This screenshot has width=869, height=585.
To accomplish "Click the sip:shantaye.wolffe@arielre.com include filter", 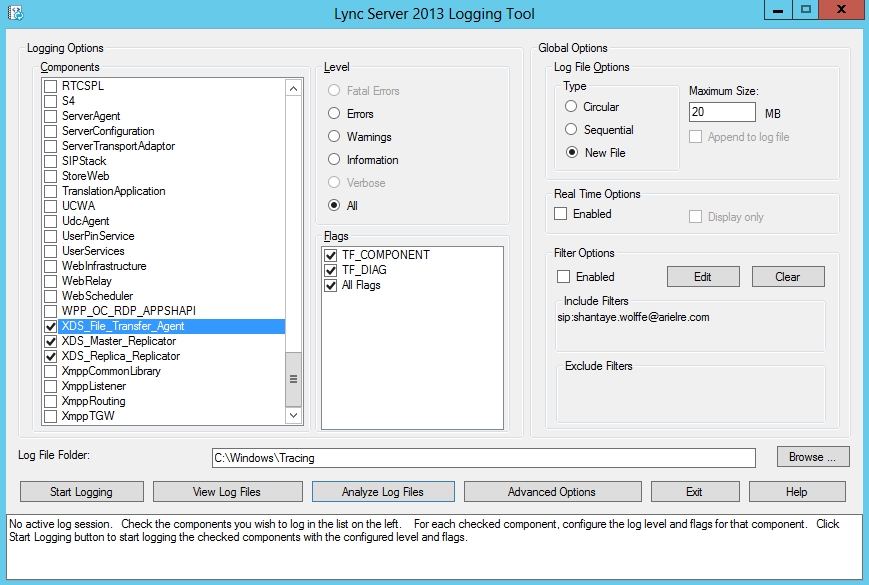I will point(633,317).
